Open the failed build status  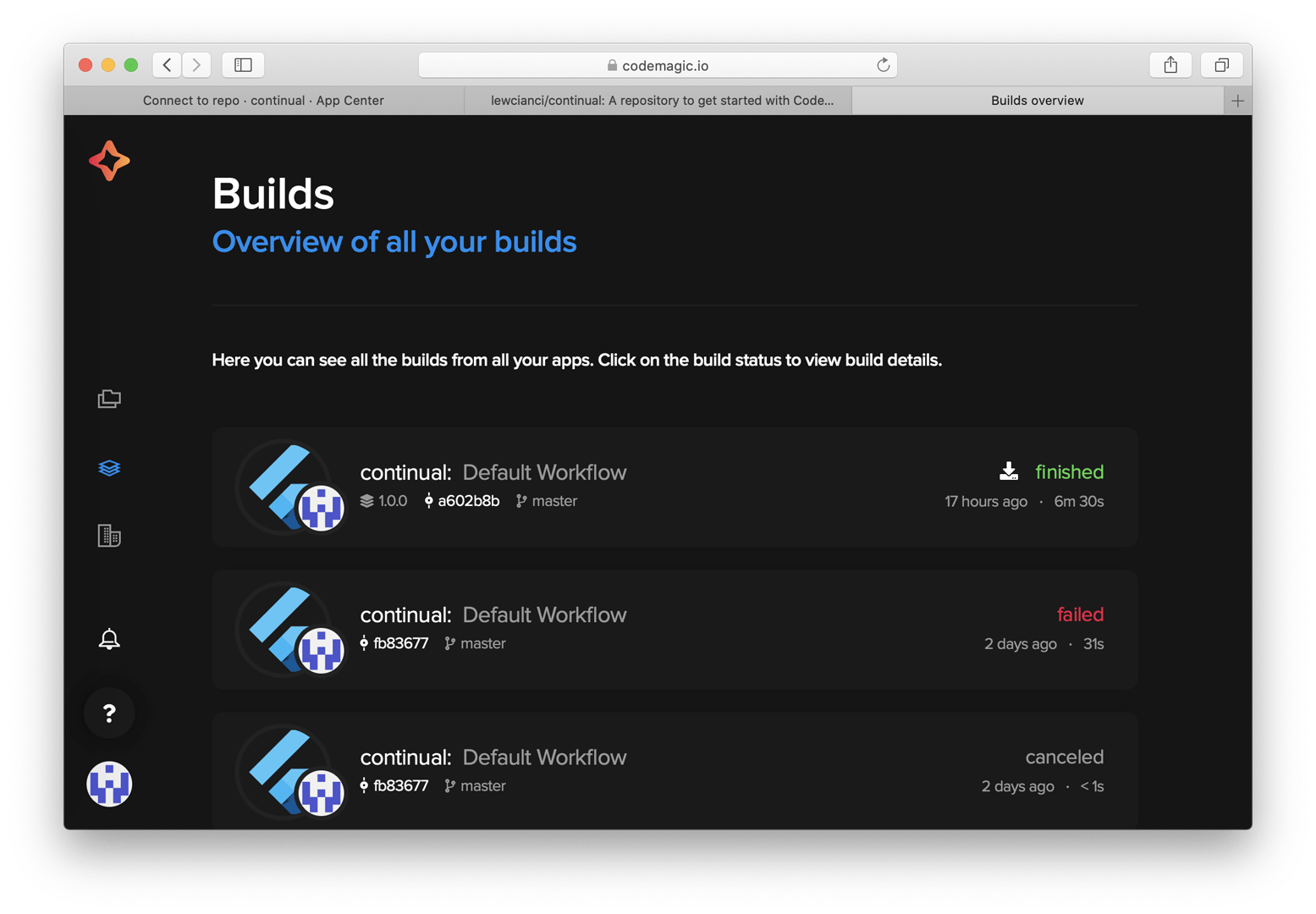[x=1080, y=614]
